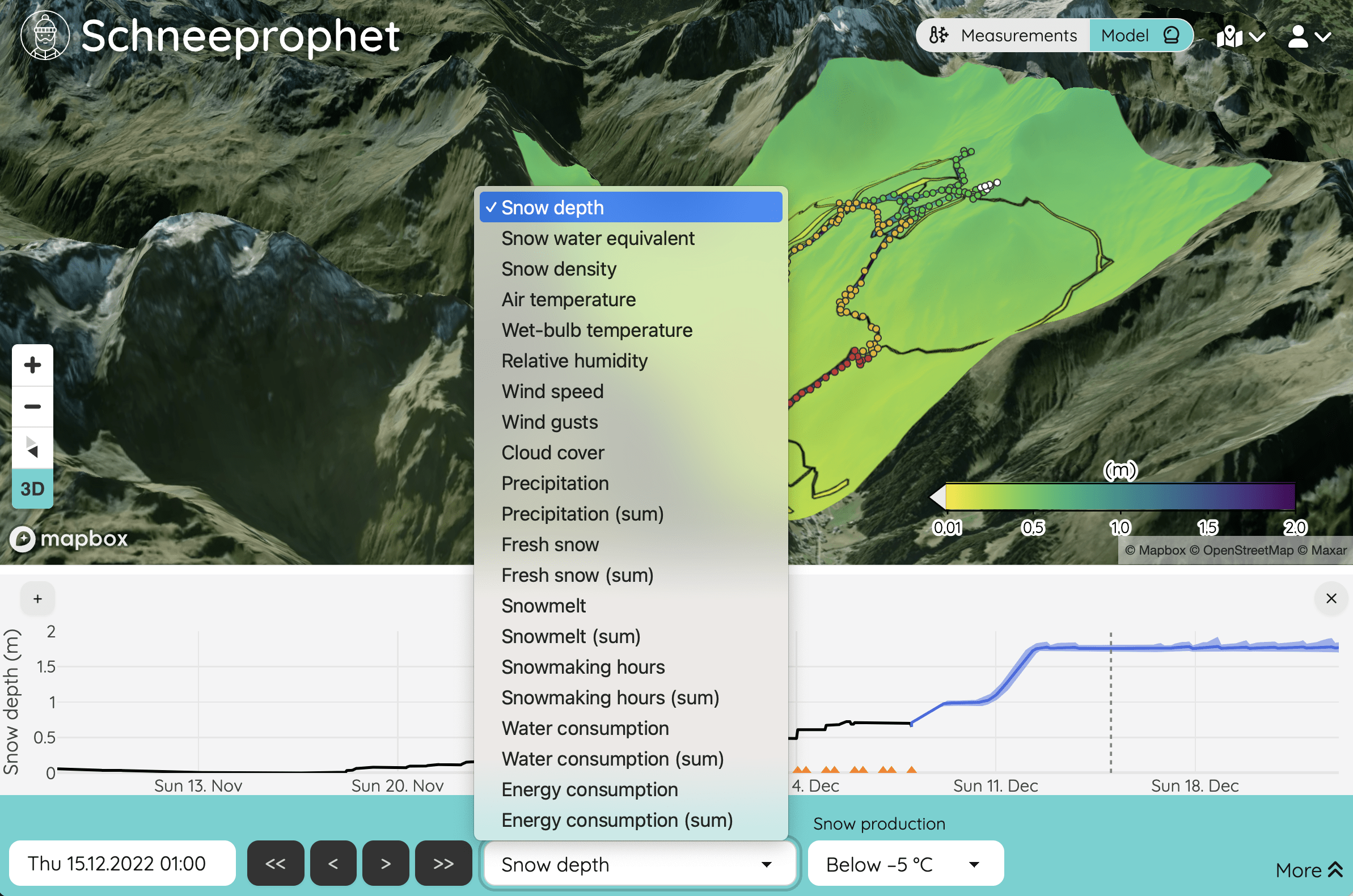
Task: Reset map bearing with compass button
Action: (32, 447)
